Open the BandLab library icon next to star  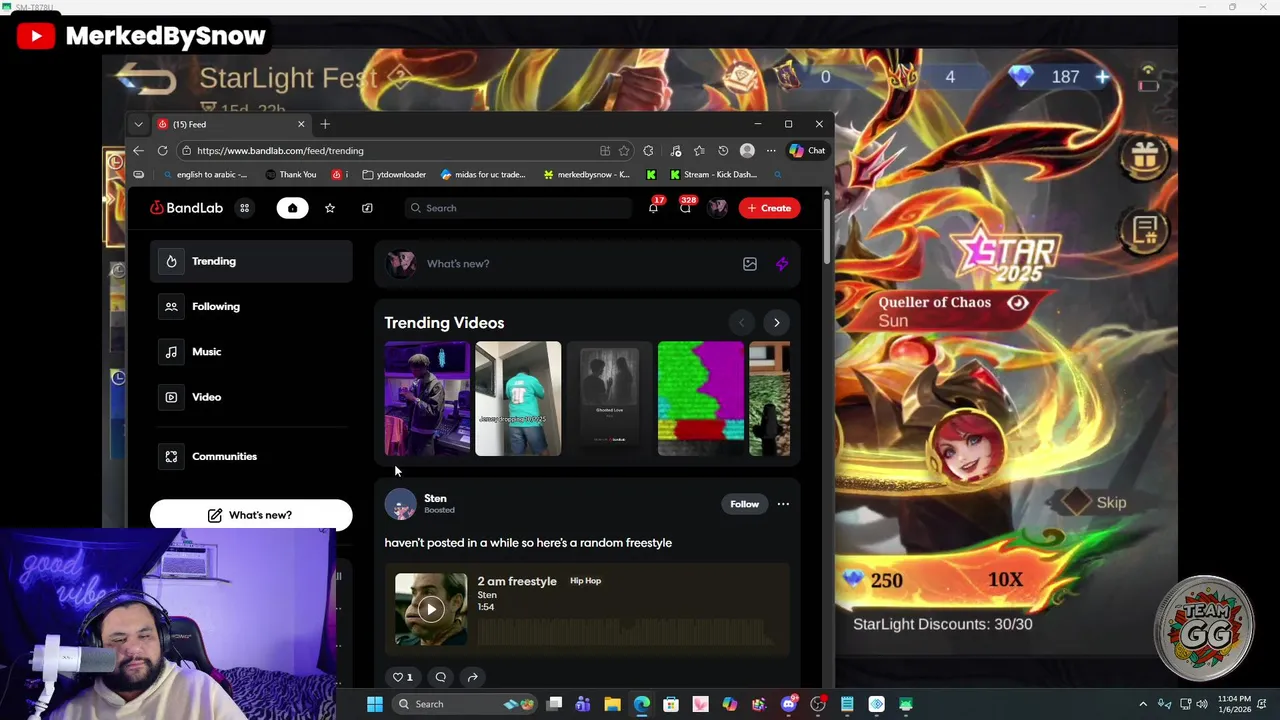(x=367, y=208)
